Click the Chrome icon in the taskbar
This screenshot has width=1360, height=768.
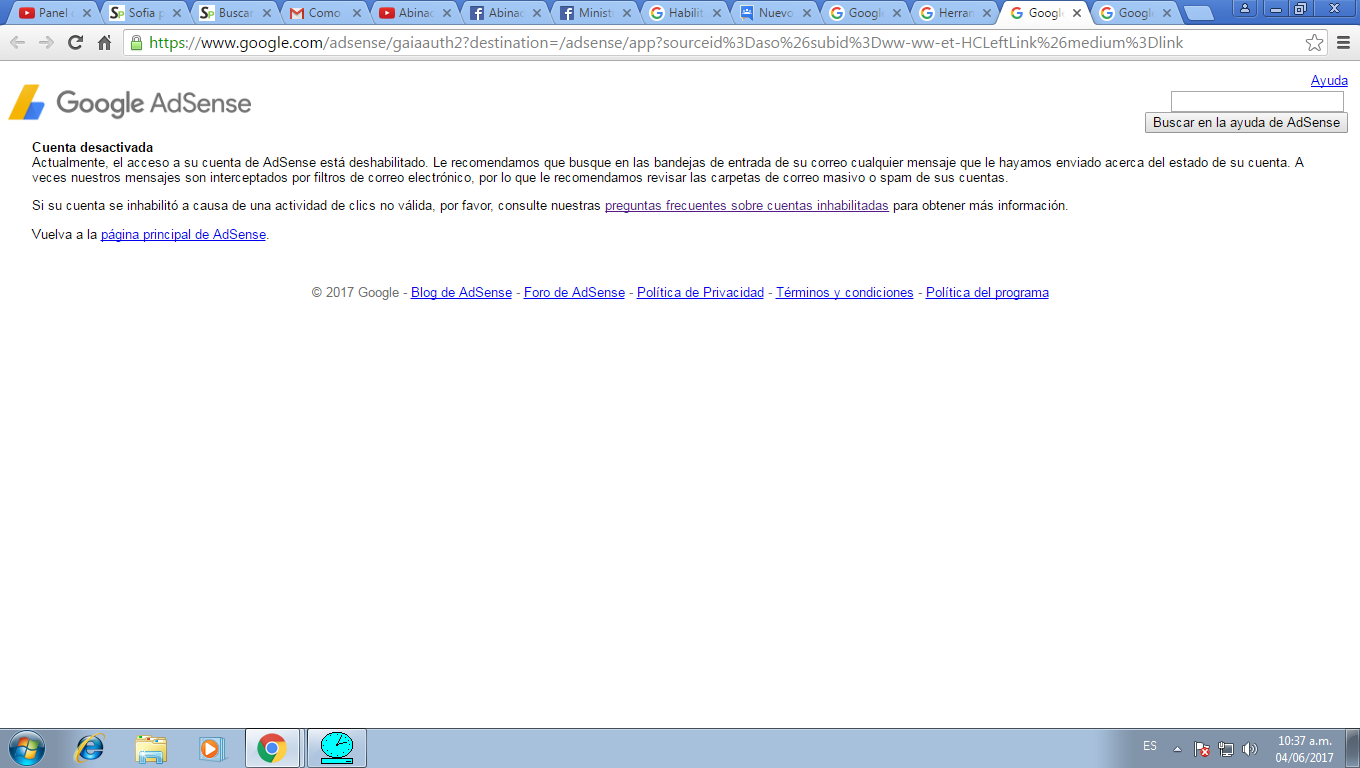pyautogui.click(x=272, y=748)
